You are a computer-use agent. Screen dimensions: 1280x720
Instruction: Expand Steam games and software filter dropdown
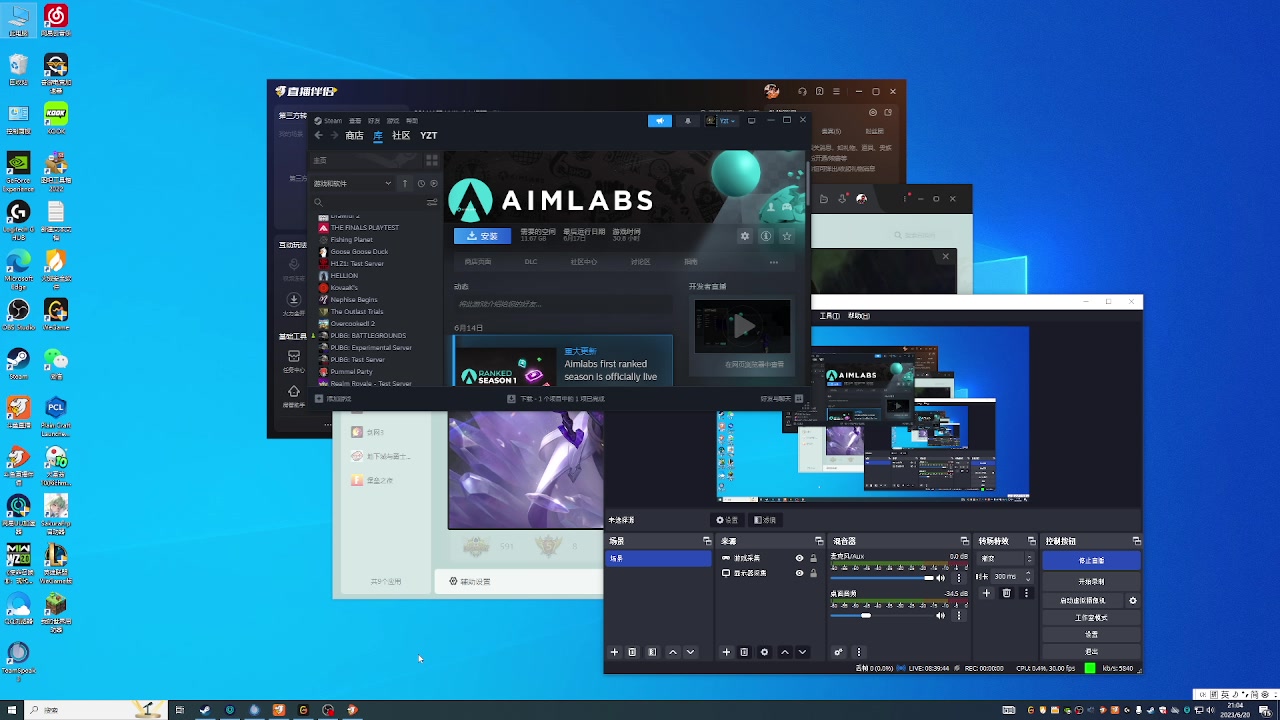[x=353, y=183]
